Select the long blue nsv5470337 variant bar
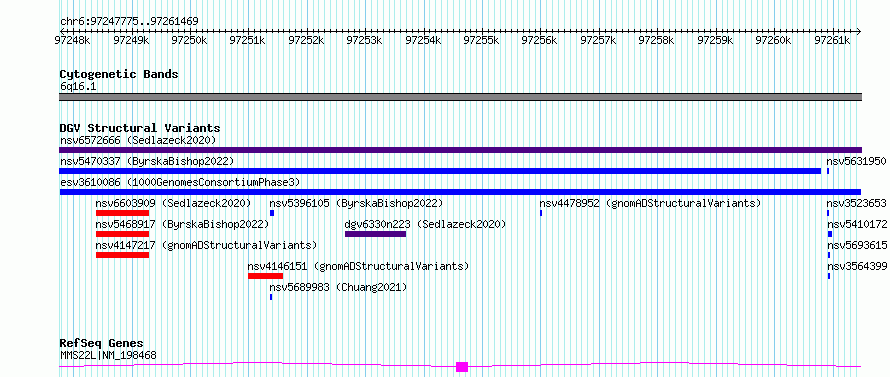Image resolution: width=890 pixels, height=377 pixels. 440,171
